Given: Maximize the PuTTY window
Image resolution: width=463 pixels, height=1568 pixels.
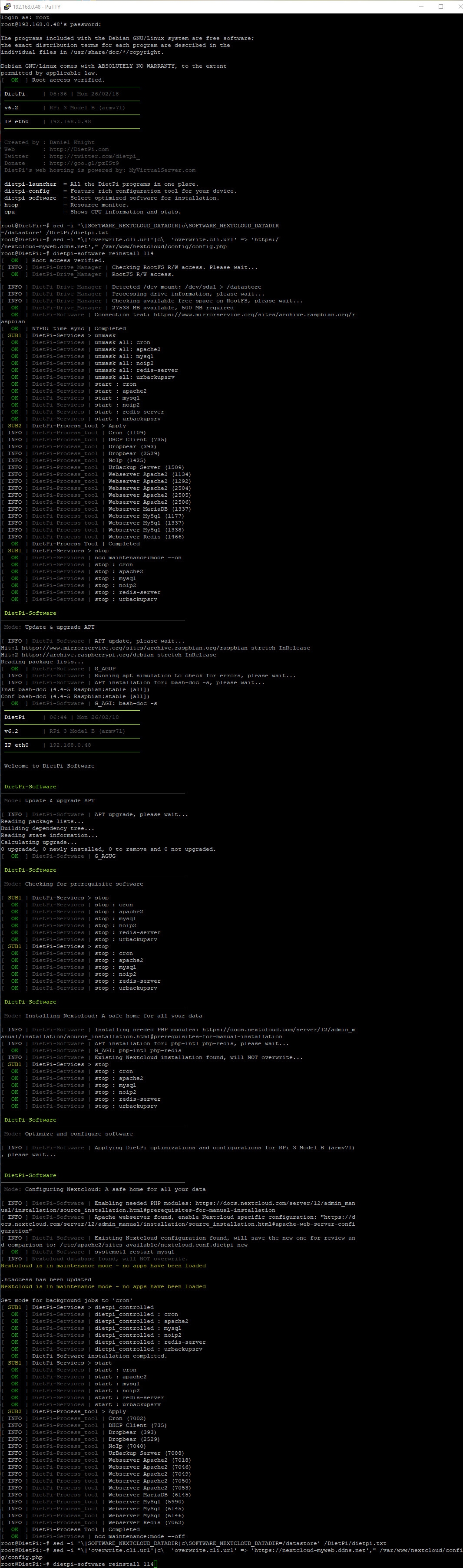Looking at the screenshot, I should pos(440,6).
